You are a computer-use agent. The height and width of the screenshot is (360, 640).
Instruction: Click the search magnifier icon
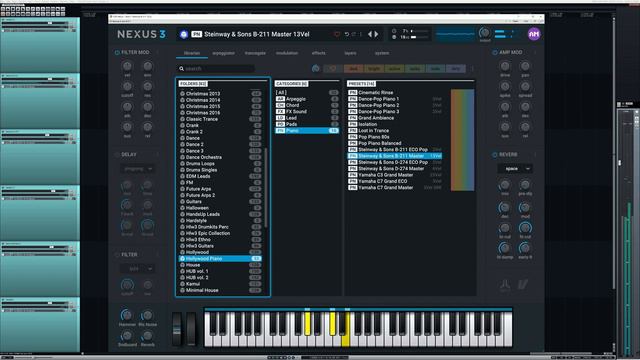pos(182,69)
